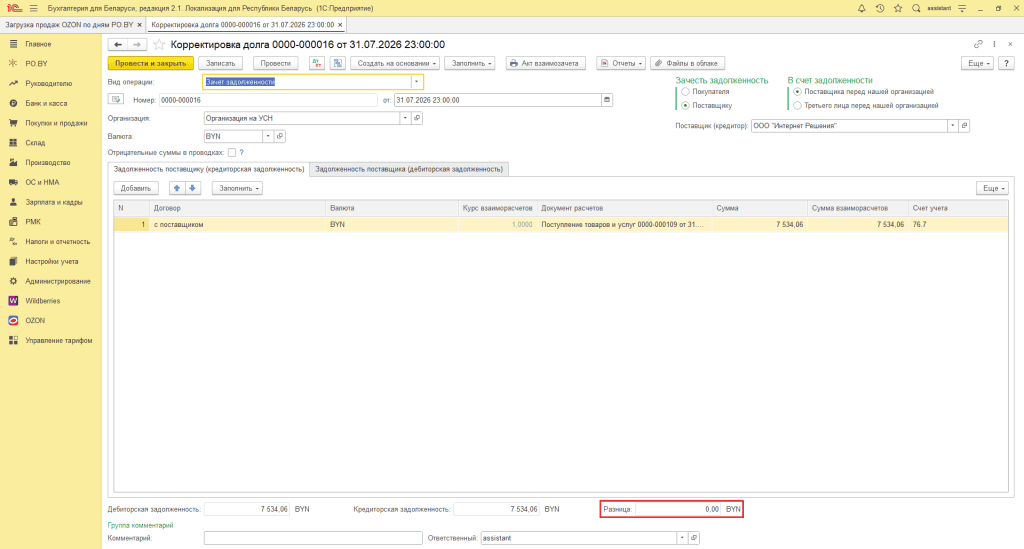Image resolution: width=1024 pixels, height=549 pixels.
Task: Click the status icon left of Номер
Action: pos(116,100)
